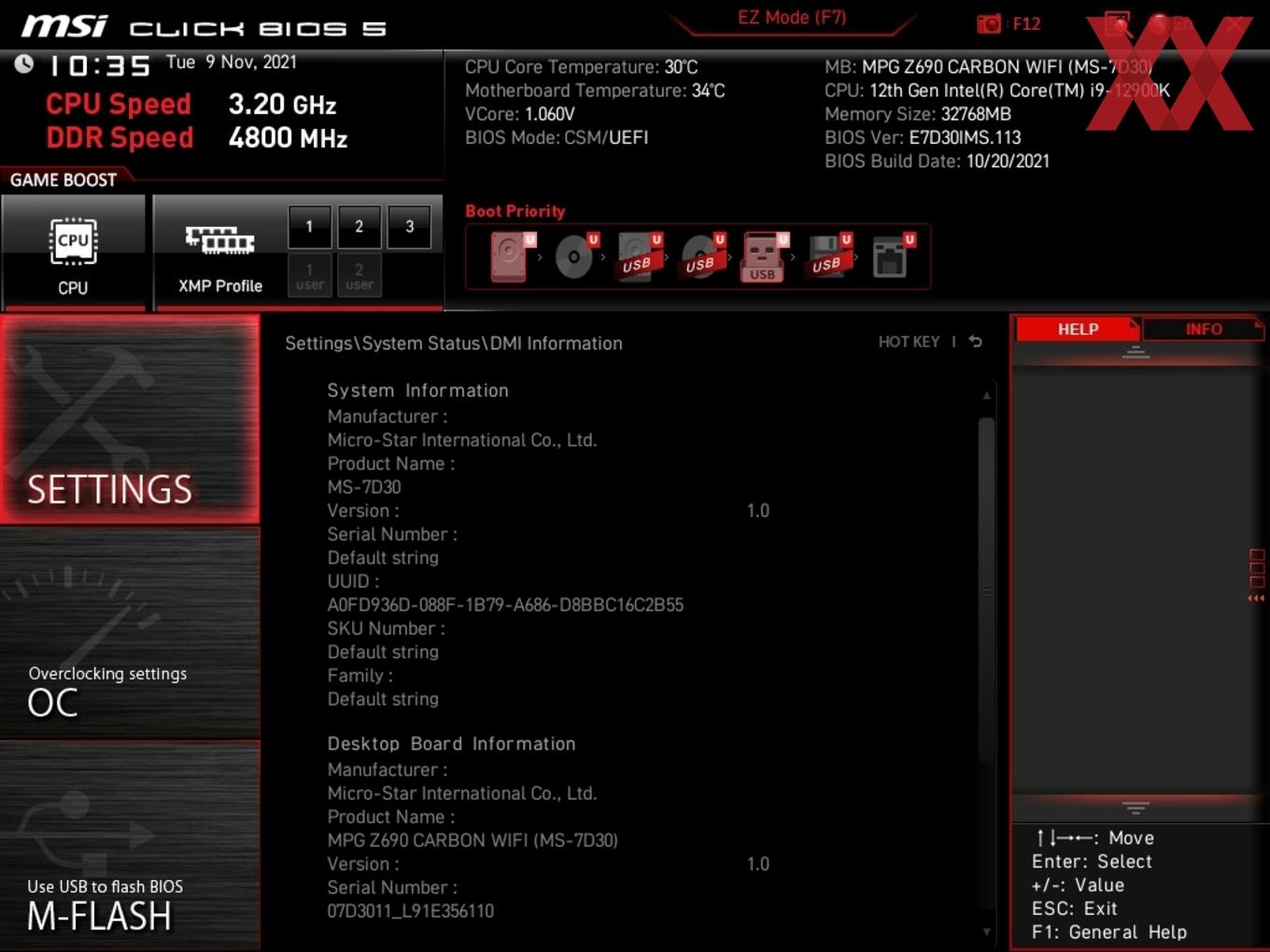Open the OC overclocking settings tile
This screenshot has height=952, width=1270.
[130, 633]
